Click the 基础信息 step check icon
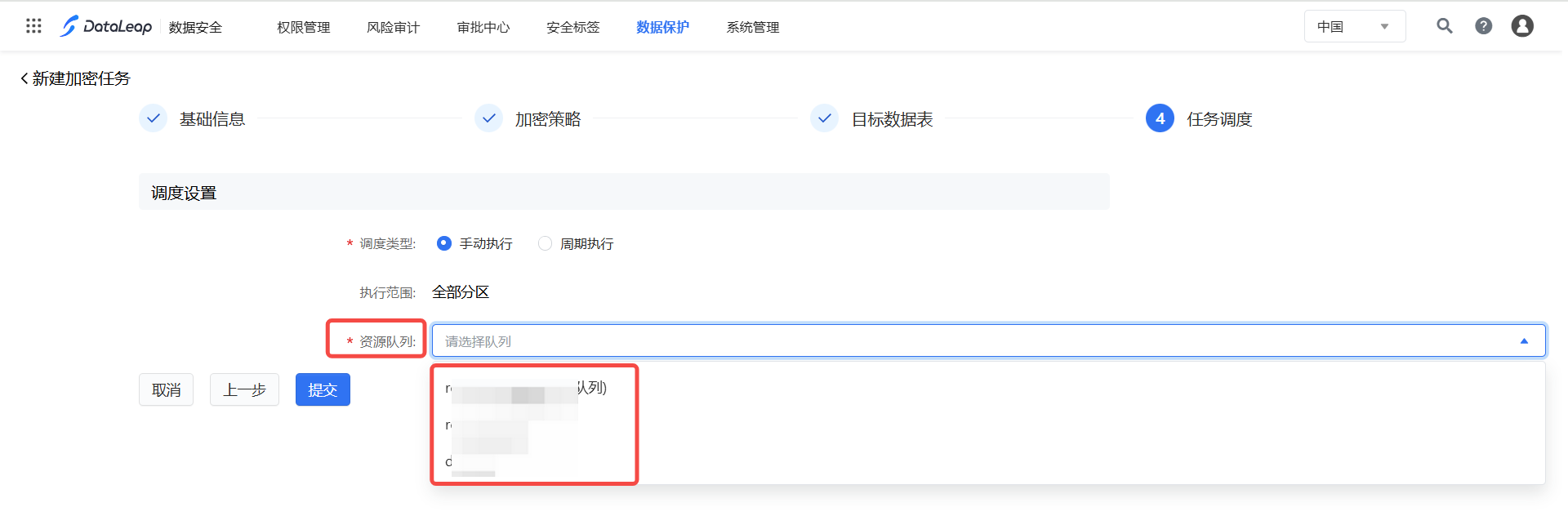The height and width of the screenshot is (525, 1568). click(153, 118)
